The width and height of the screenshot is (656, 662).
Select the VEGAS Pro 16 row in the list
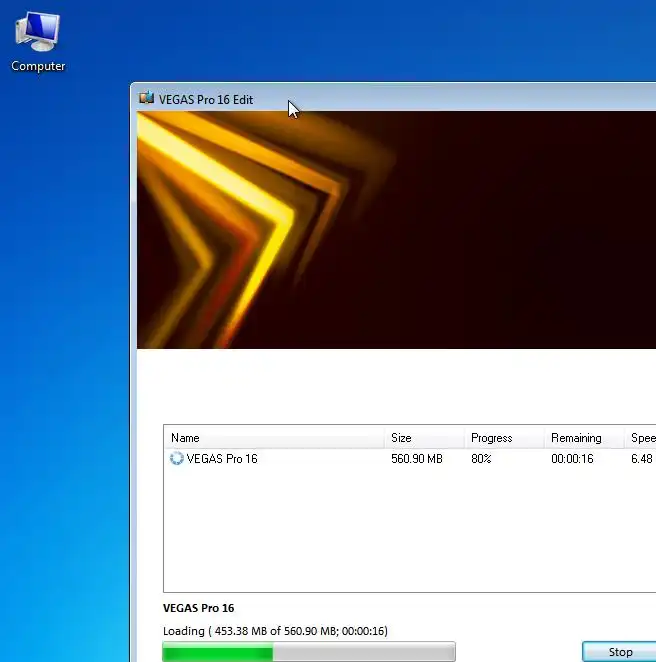point(409,459)
